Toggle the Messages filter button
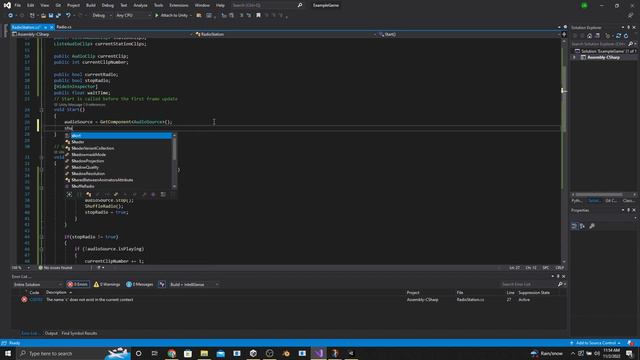Screen dimensions: 640x360 point(140,284)
